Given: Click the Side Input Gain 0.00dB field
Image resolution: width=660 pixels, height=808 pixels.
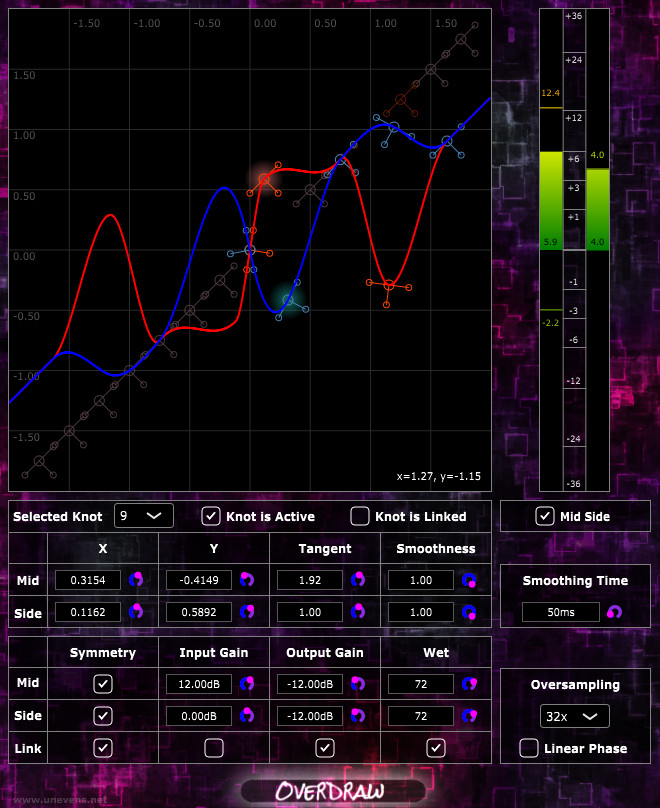Looking at the screenshot, I should click(199, 716).
